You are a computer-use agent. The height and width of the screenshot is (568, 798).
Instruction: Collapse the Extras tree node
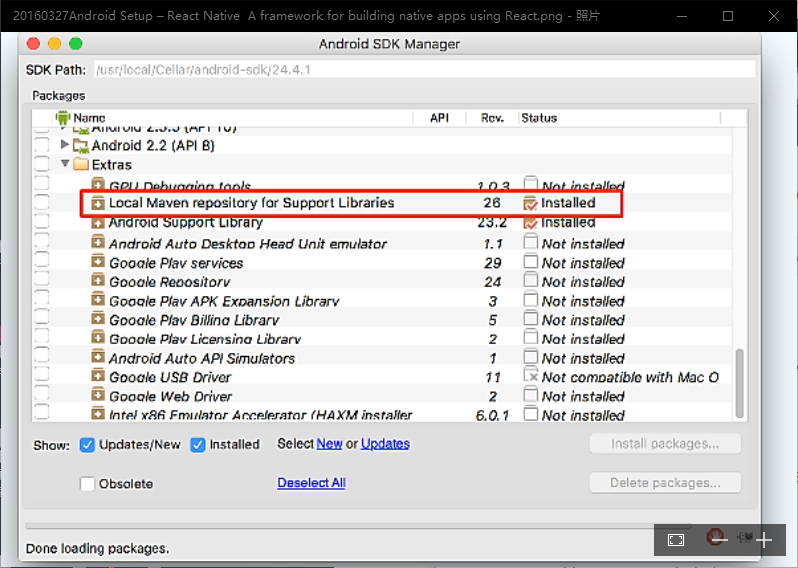click(65, 163)
